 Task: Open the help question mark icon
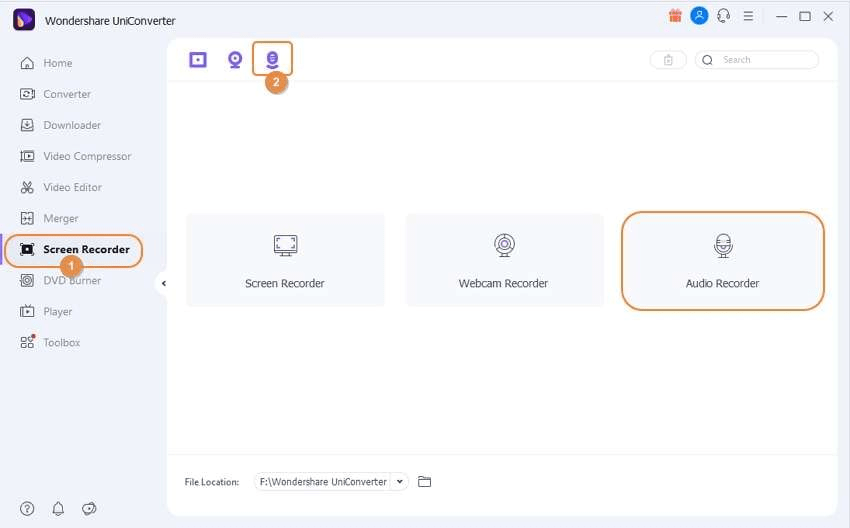click(x=27, y=508)
